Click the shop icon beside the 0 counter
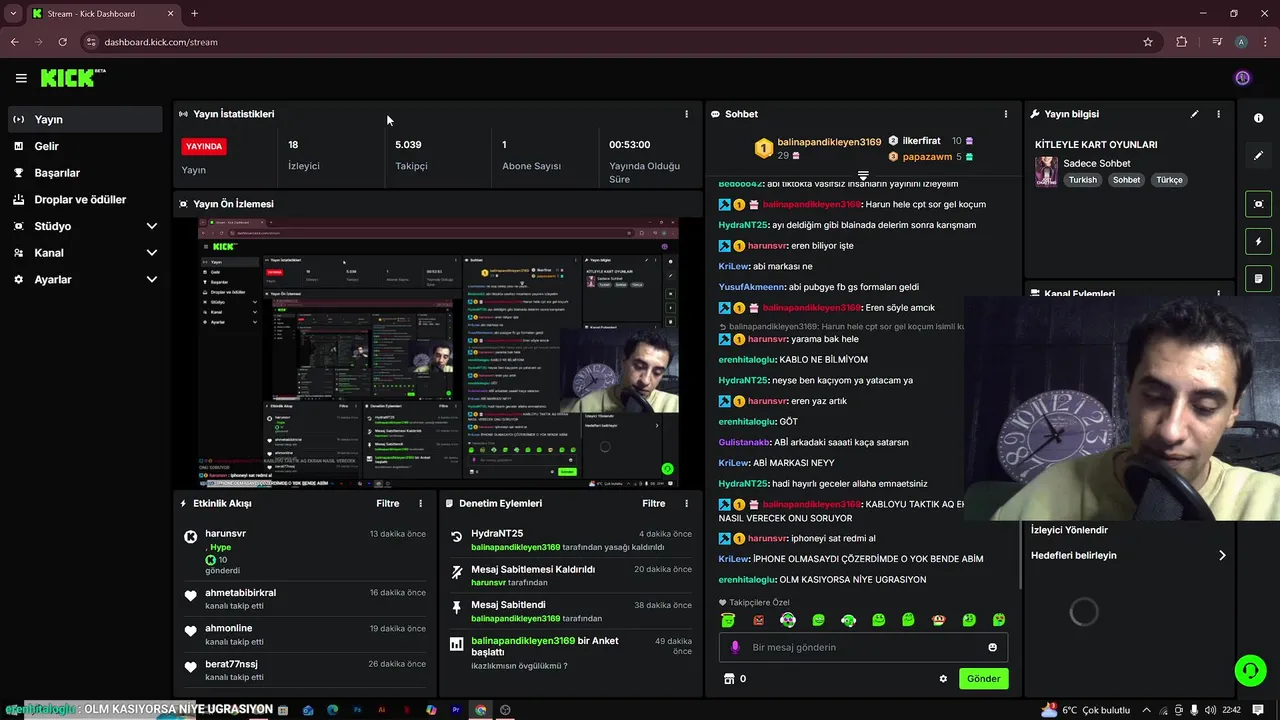 click(x=729, y=679)
